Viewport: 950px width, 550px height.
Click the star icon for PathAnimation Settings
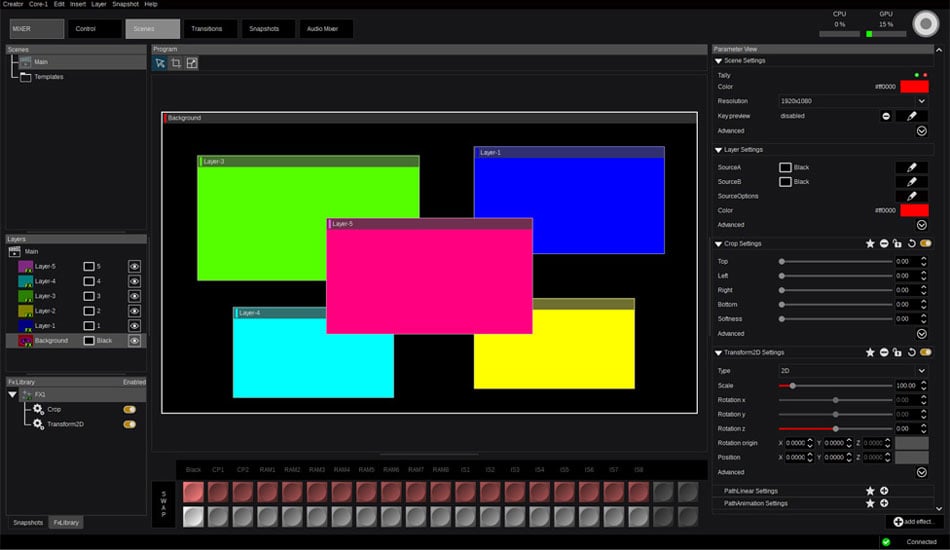[x=870, y=503]
